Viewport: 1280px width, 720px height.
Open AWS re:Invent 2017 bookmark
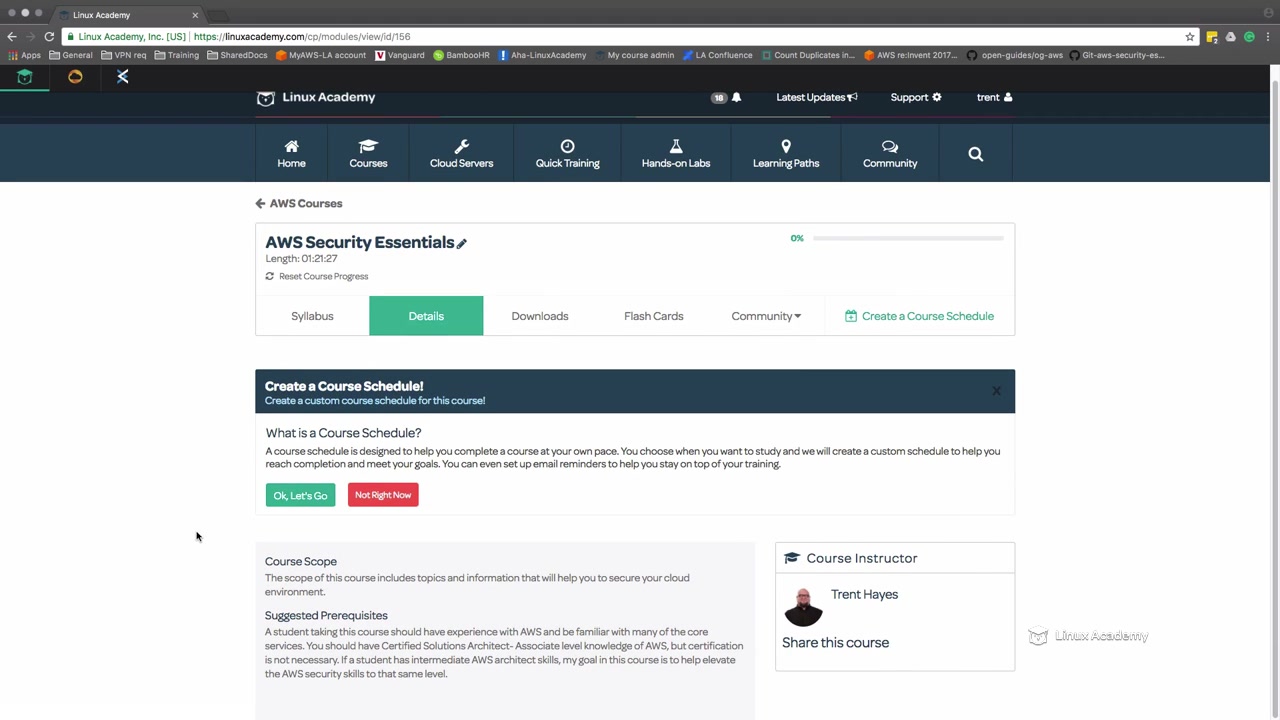pyautogui.click(x=911, y=55)
